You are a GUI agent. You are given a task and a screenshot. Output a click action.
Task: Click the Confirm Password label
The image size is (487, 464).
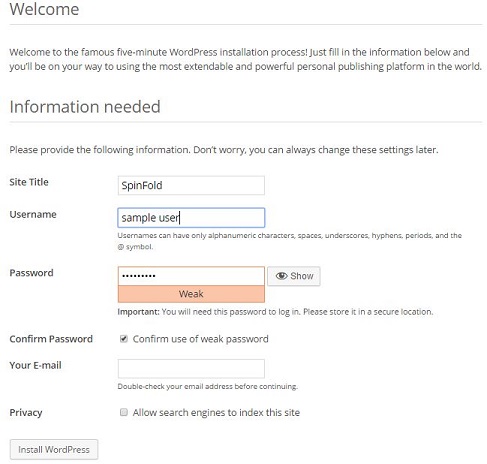pyautogui.click(x=51, y=339)
